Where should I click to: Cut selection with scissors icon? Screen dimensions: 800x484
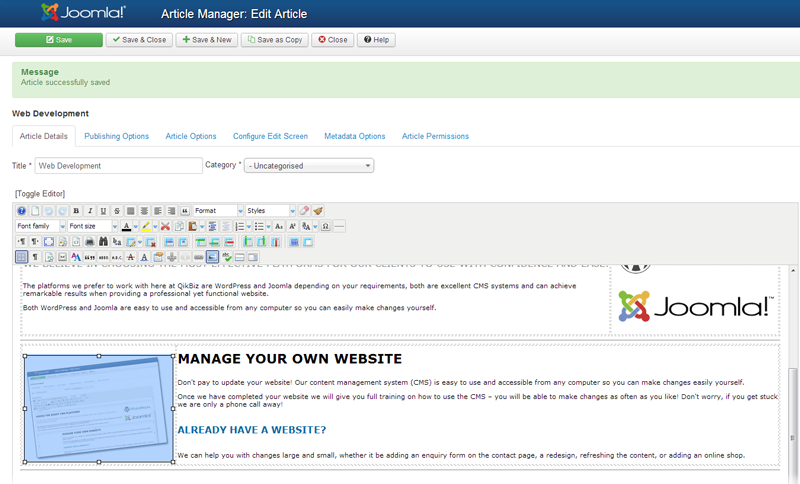point(165,226)
